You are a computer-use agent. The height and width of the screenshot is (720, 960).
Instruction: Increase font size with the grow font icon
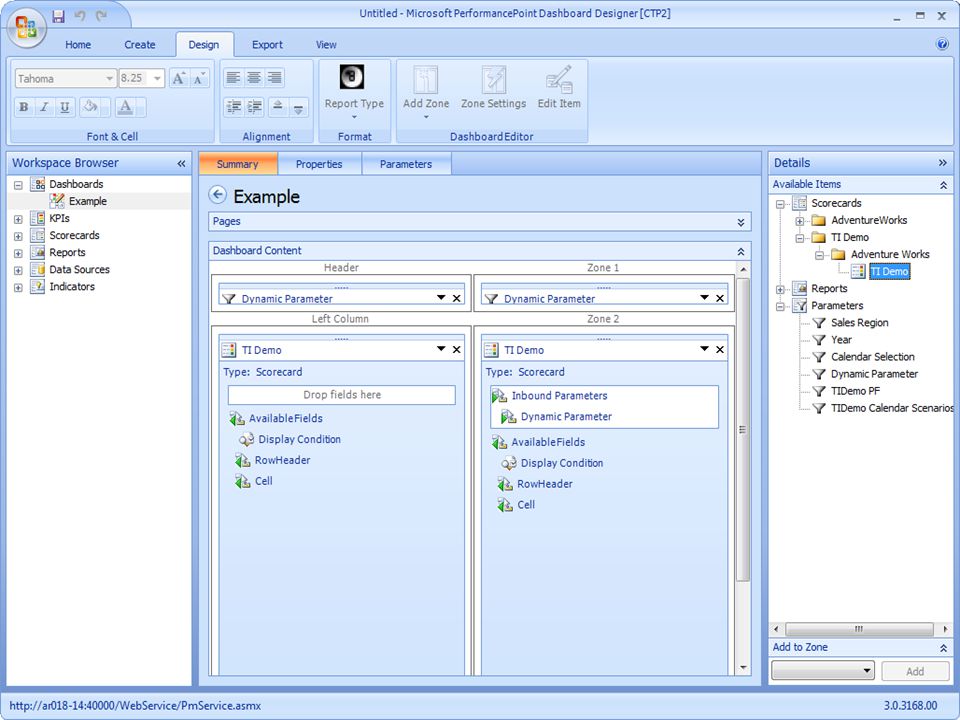tap(178, 78)
